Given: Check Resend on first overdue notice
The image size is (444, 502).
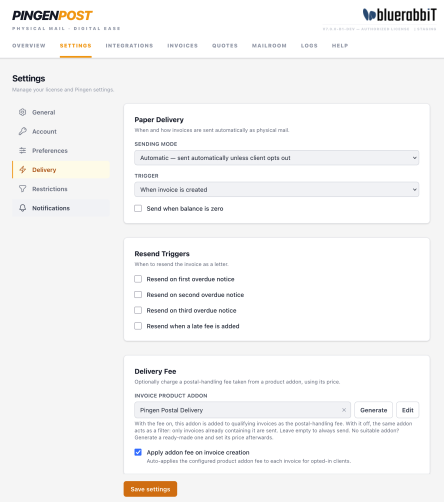Looking at the screenshot, I should click(x=138, y=279).
